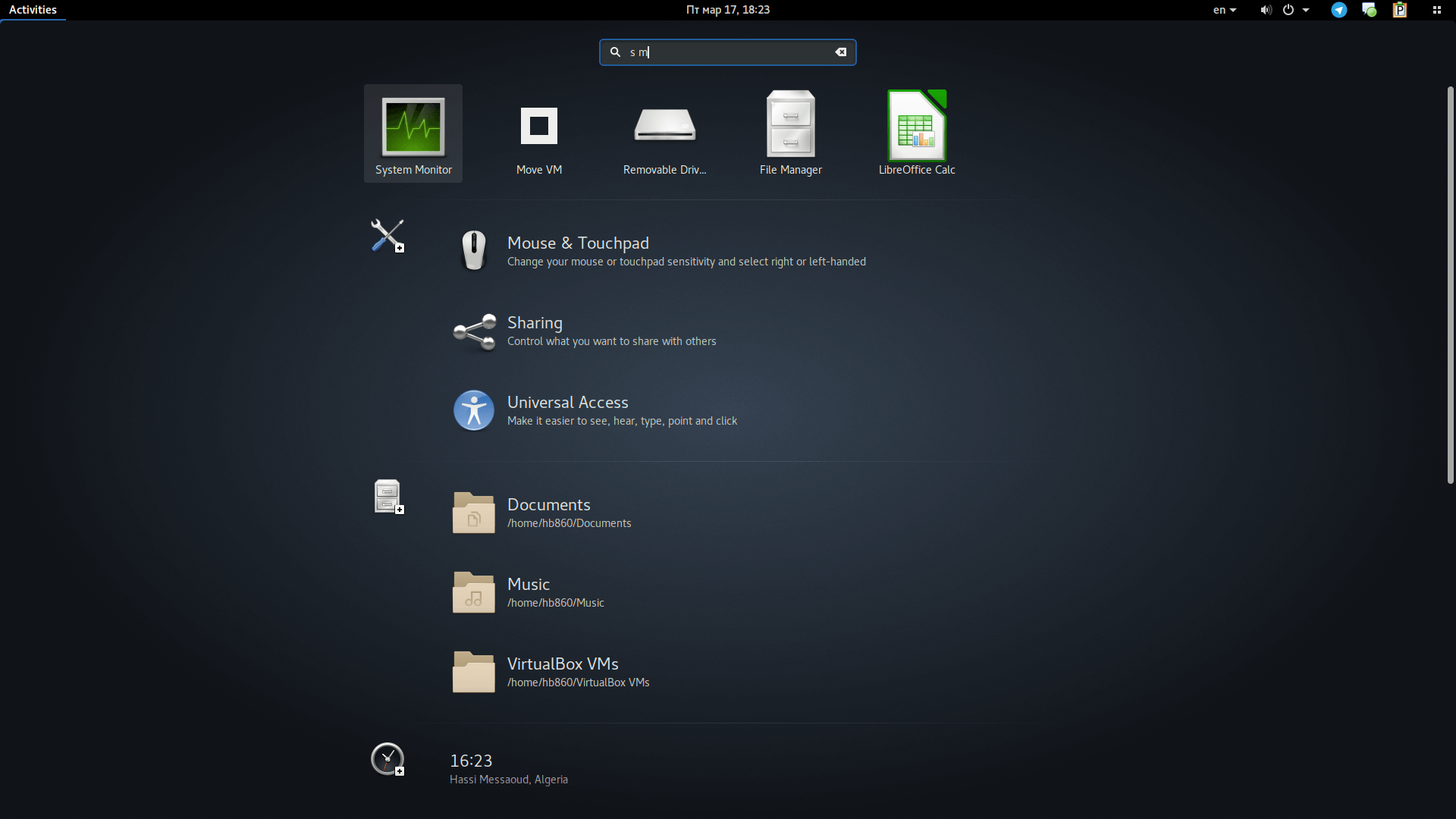Open the messenger tray icon with green indicator
The height and width of the screenshot is (819, 1456).
pos(1370,10)
